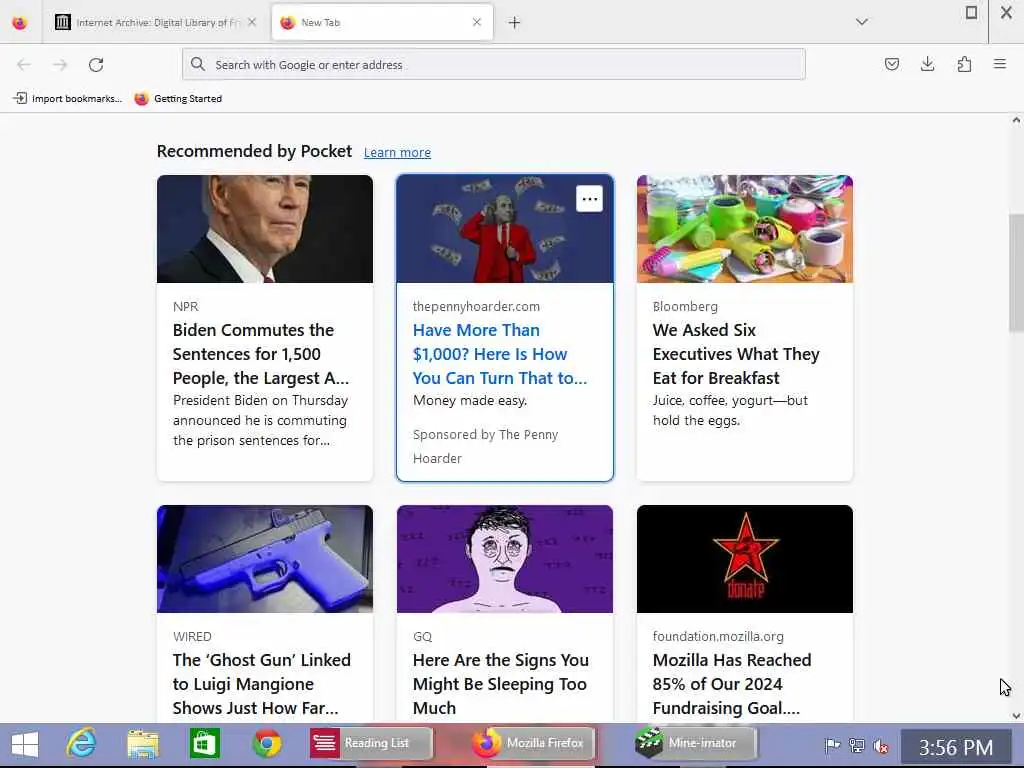The width and height of the screenshot is (1024, 768).
Task: Close the New Tab tab
Action: point(477,22)
